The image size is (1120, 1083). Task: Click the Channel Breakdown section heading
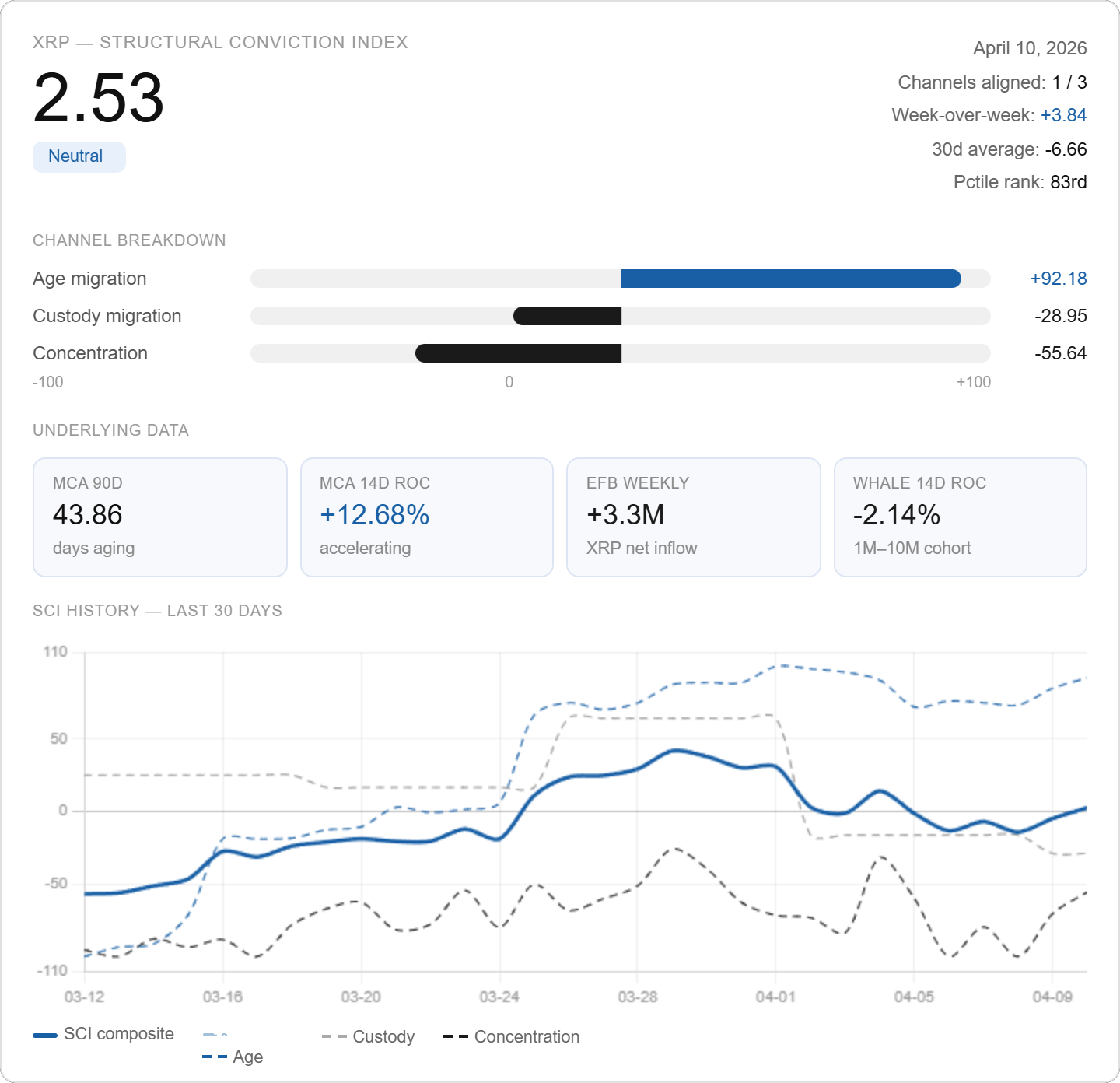[x=129, y=240]
